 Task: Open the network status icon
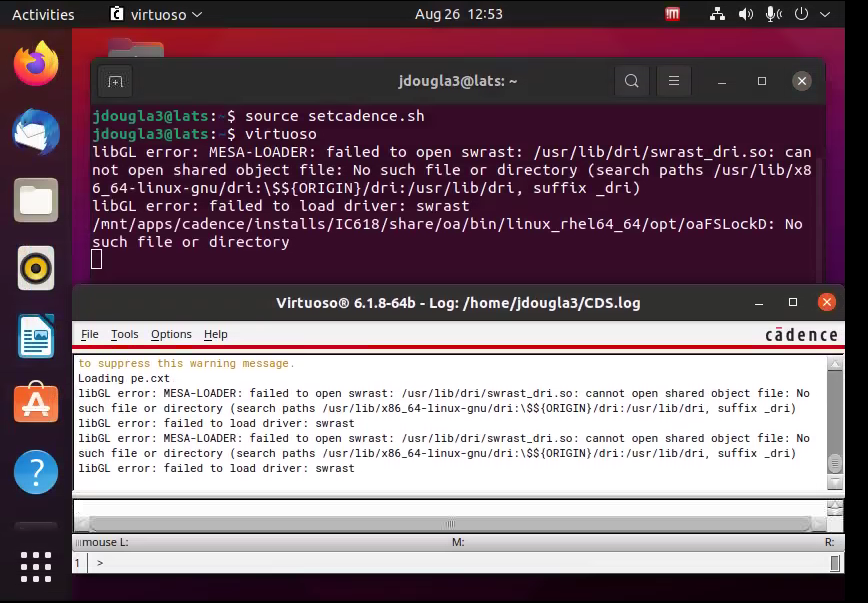(x=717, y=14)
